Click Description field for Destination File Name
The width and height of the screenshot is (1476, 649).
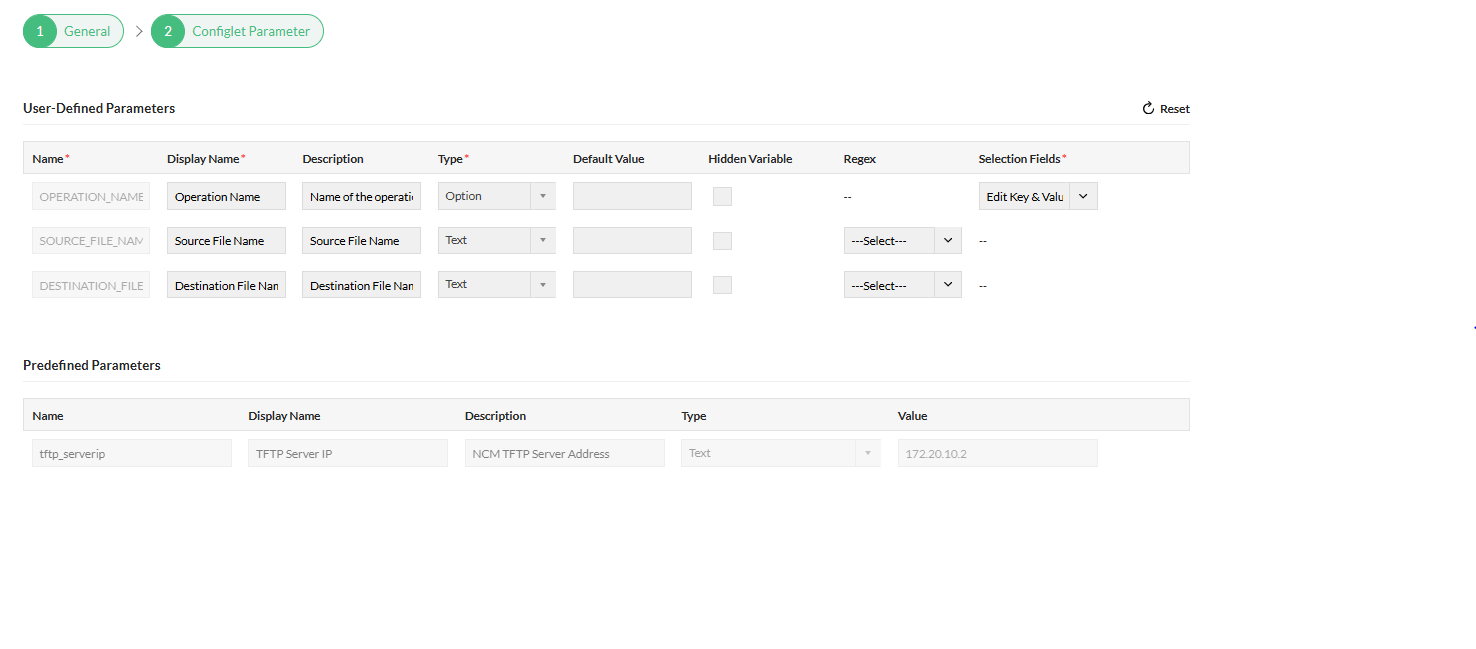(x=361, y=285)
